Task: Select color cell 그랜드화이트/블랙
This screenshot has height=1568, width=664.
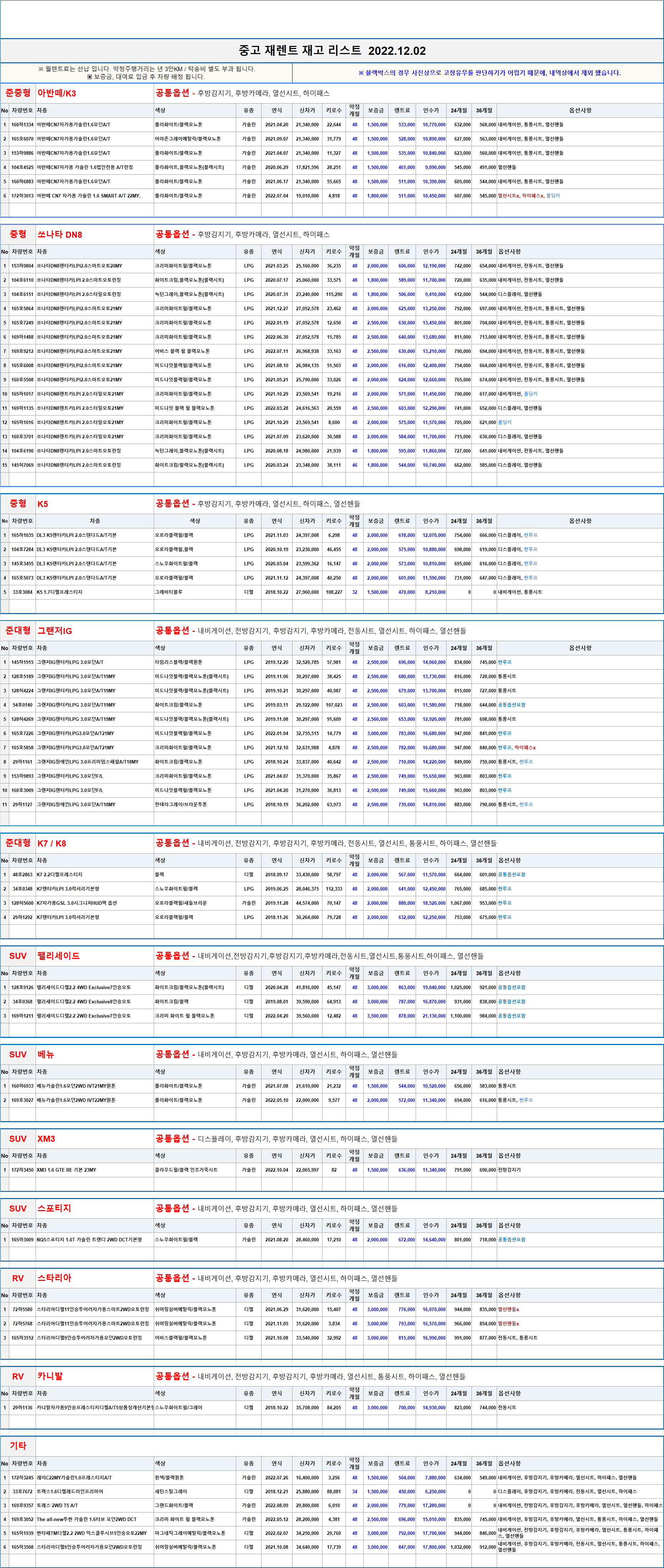Action: coord(174,1505)
